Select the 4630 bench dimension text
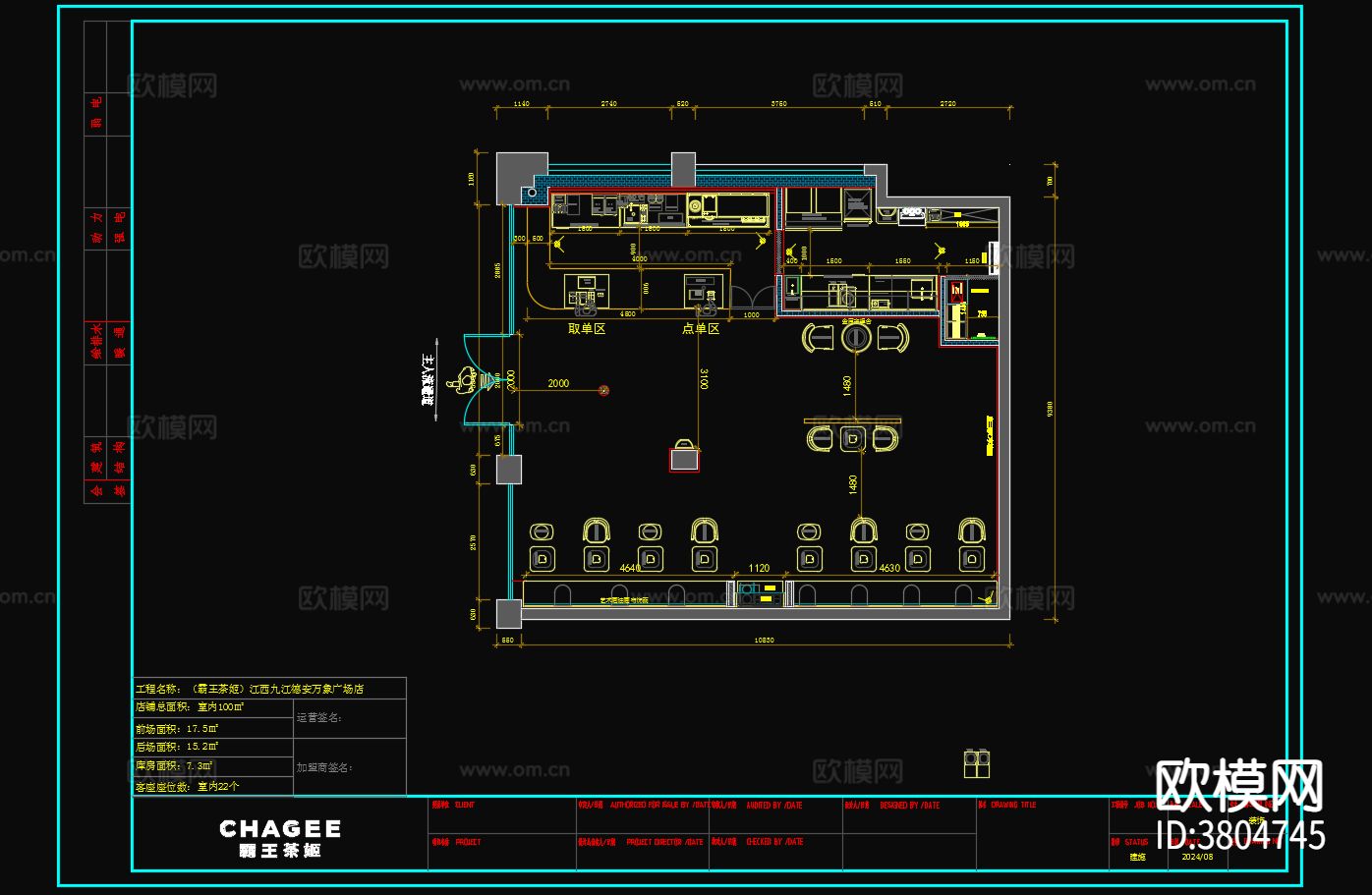The width and height of the screenshot is (1372, 895). (x=889, y=568)
